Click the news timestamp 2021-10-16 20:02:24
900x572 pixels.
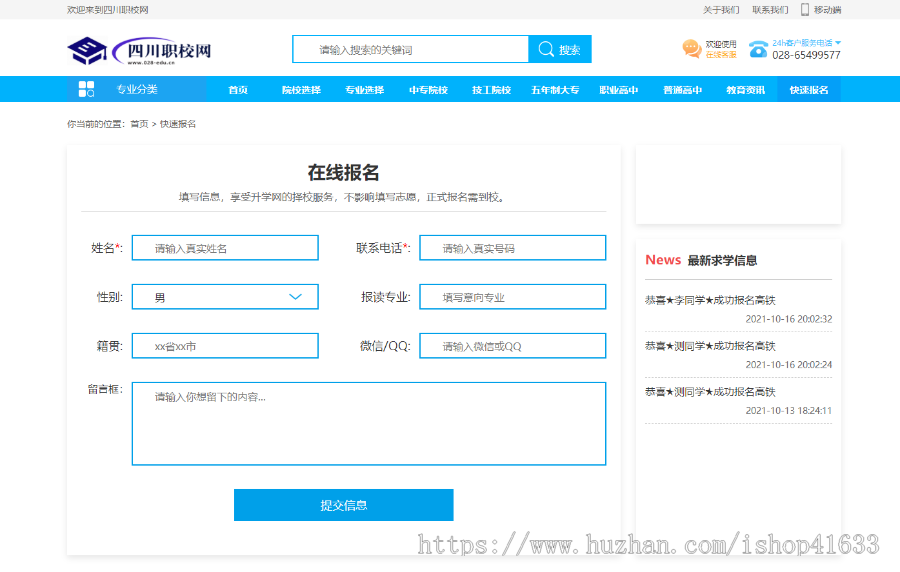(x=789, y=364)
